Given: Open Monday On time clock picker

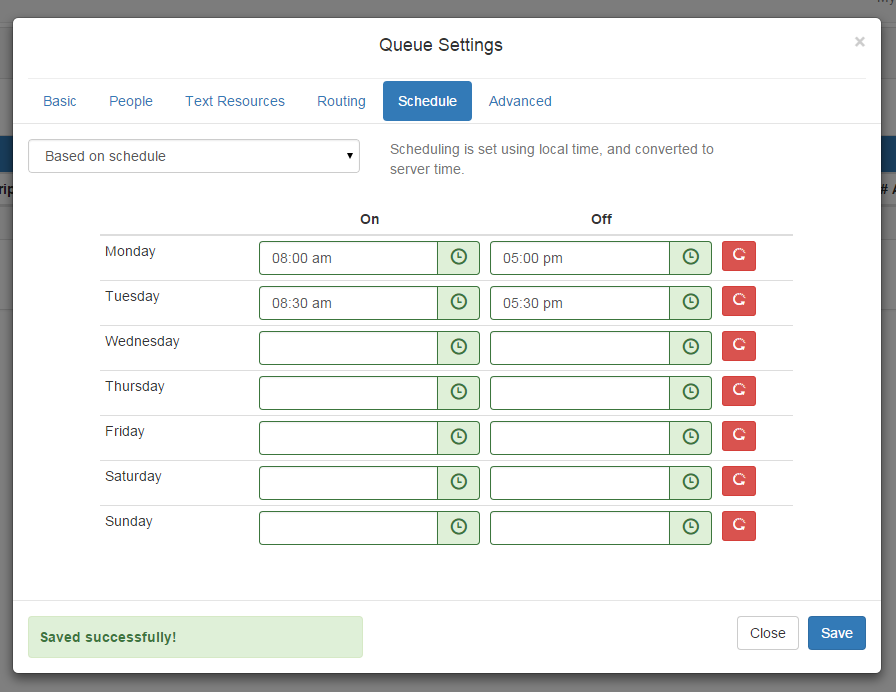Looking at the screenshot, I should pos(458,257).
